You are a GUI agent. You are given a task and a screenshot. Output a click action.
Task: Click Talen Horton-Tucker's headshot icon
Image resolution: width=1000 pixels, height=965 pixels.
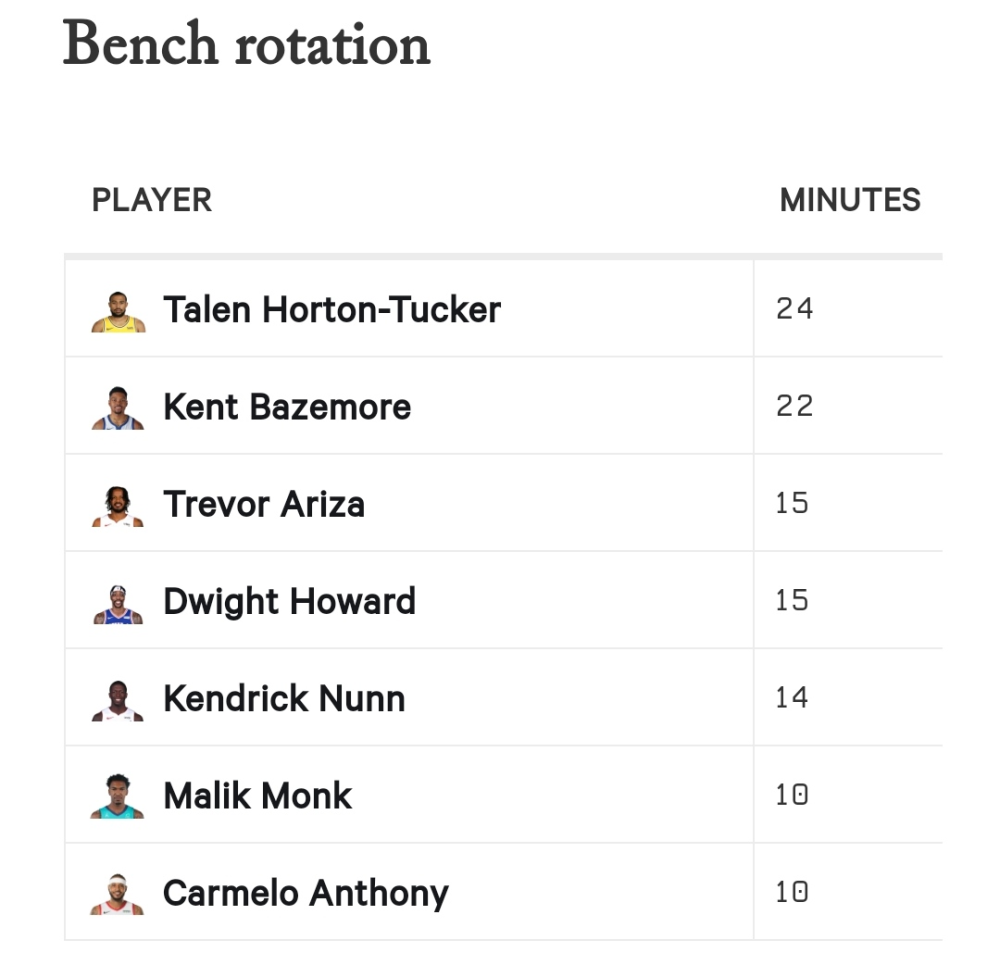(x=118, y=311)
